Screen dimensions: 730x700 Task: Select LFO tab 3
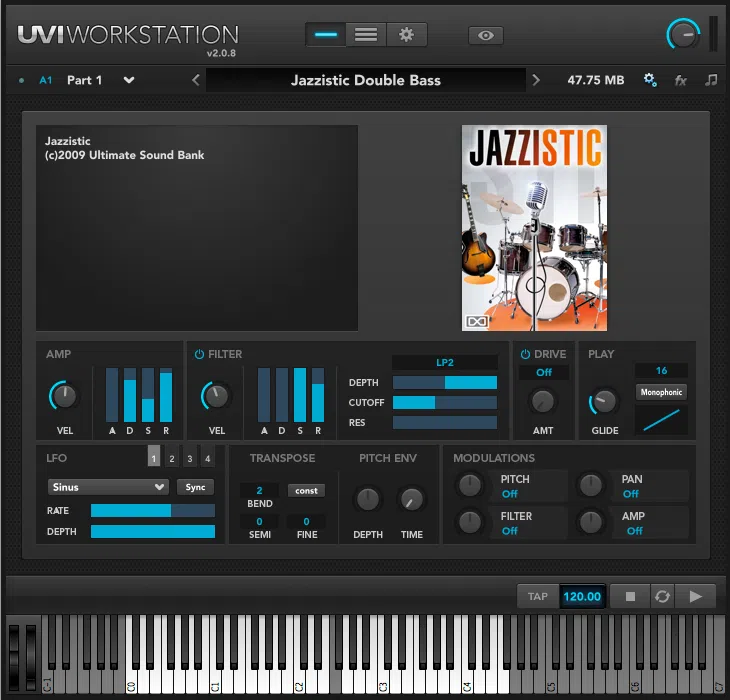tap(190, 456)
